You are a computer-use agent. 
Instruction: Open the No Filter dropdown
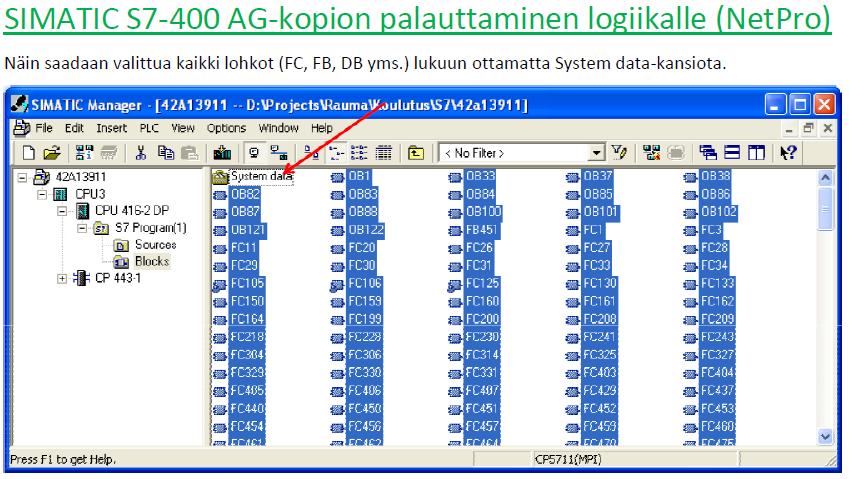click(x=596, y=153)
